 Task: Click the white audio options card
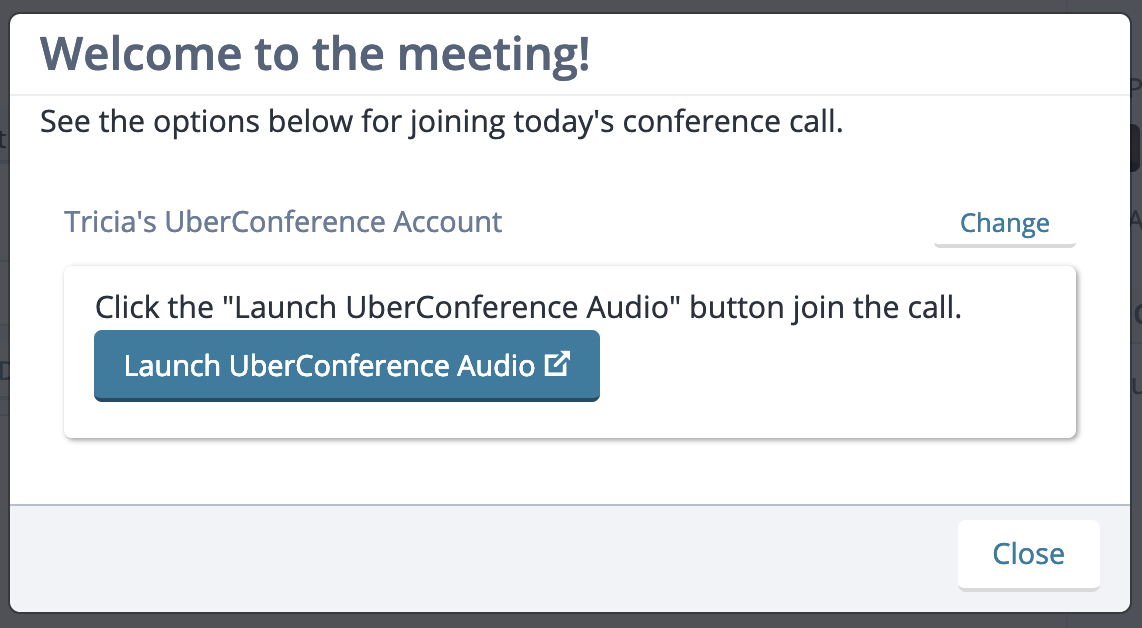coord(570,350)
